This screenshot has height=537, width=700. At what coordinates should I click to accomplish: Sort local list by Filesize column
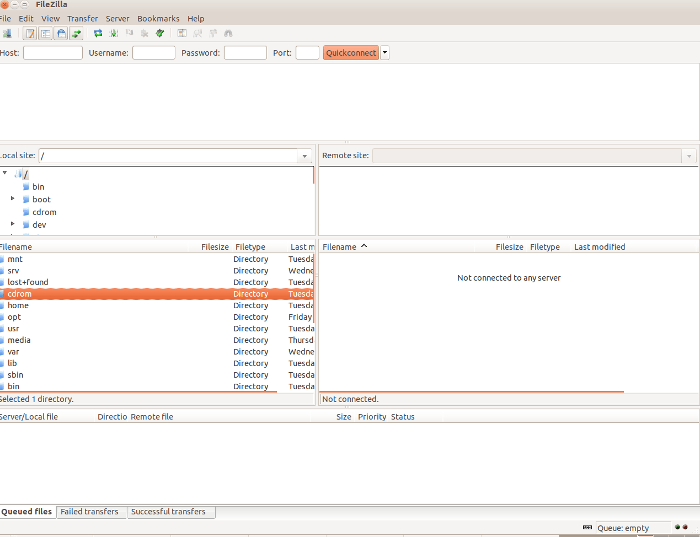[215, 247]
